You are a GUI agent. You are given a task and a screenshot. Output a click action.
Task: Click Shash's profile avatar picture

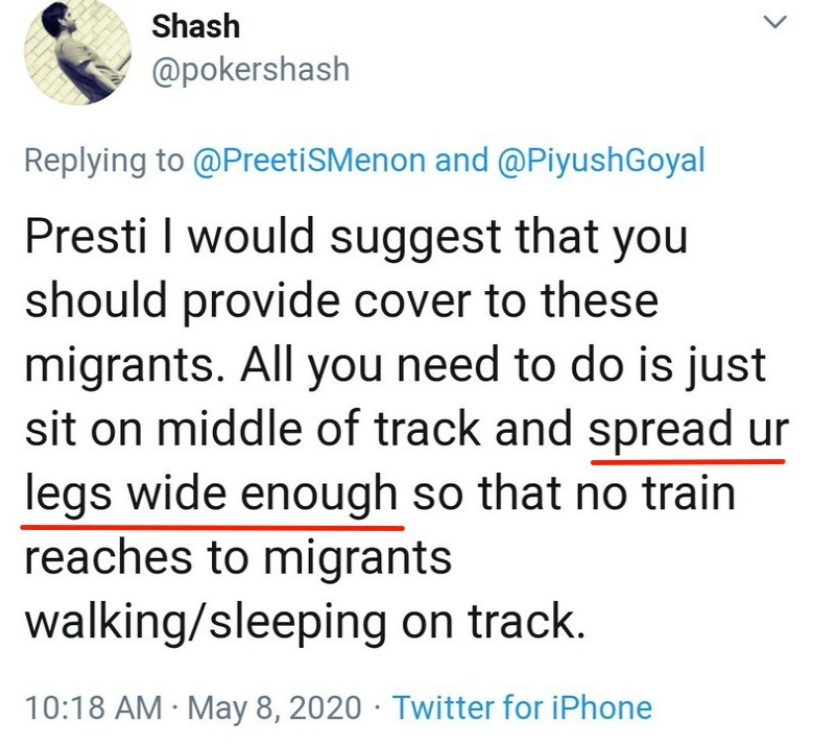tap(78, 53)
